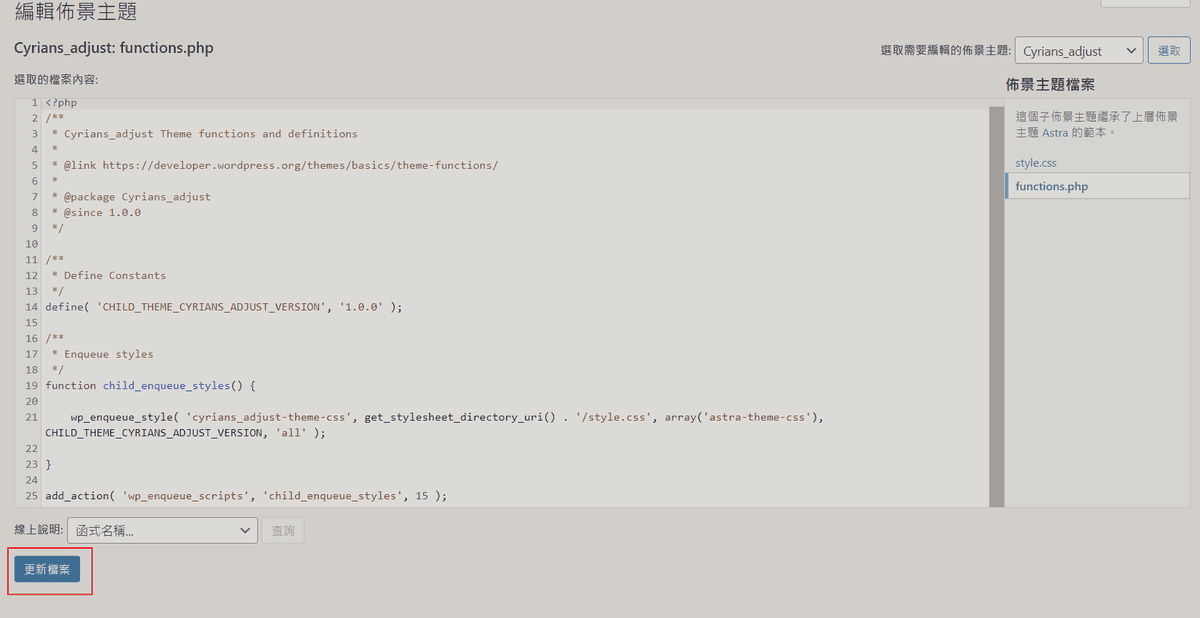1200x618 pixels.
Task: Click the define CHILD_THEME_CYRIANS_ADJUST_VERSION line
Action: [x=223, y=307]
